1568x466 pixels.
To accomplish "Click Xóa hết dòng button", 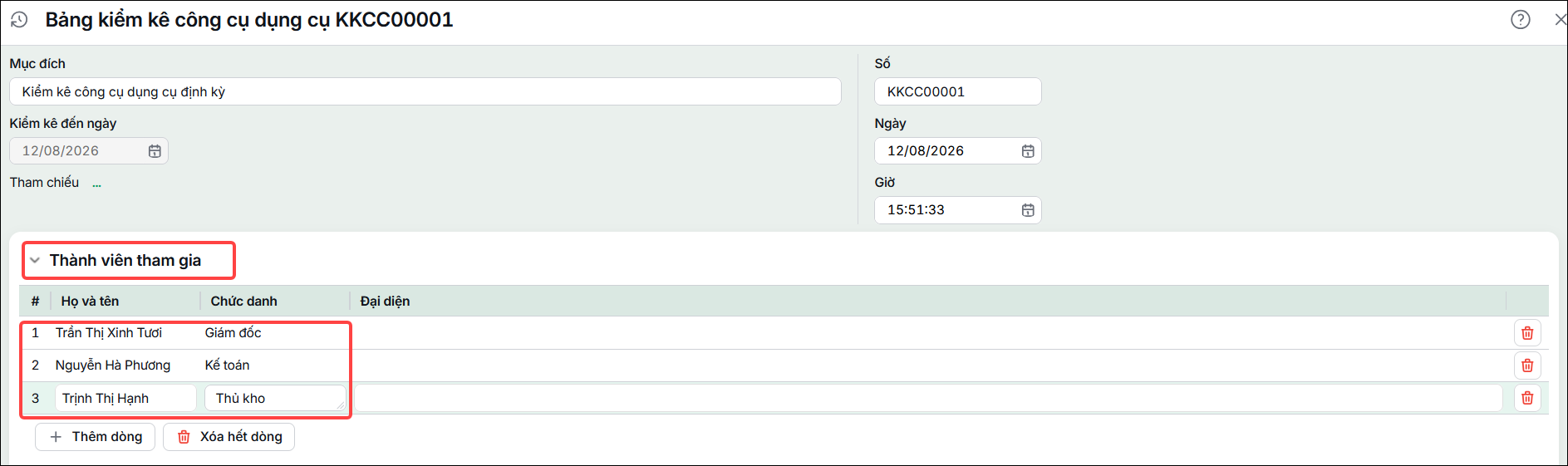I will pos(229,437).
